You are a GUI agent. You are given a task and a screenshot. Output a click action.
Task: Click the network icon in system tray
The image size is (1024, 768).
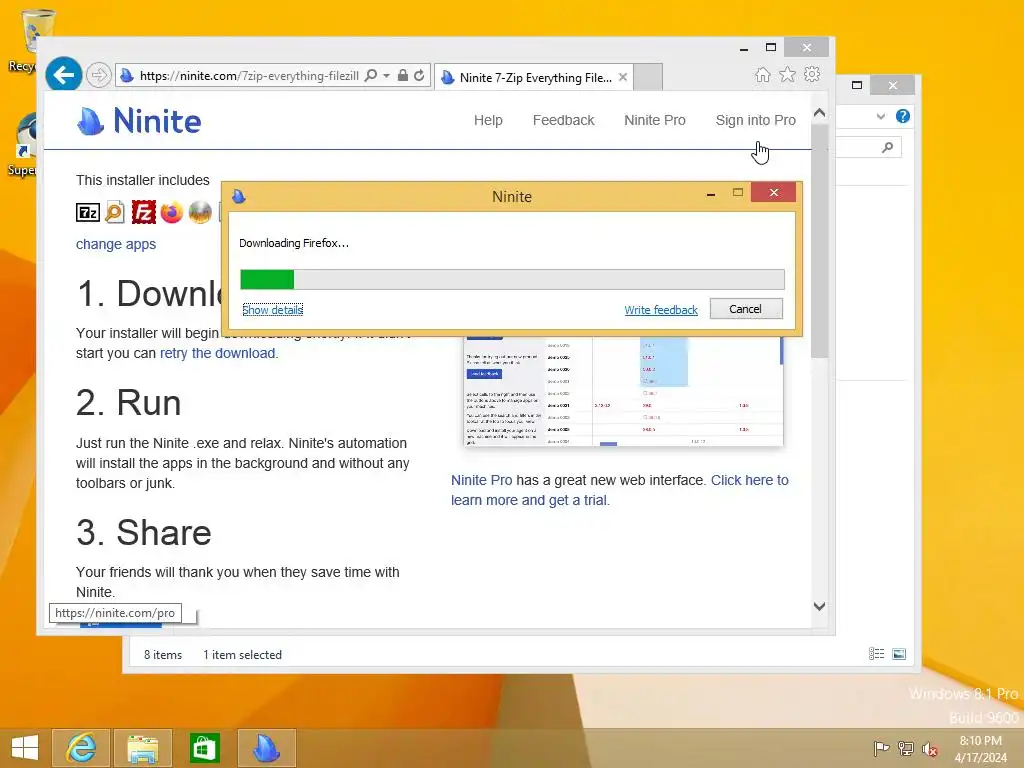(x=906, y=748)
